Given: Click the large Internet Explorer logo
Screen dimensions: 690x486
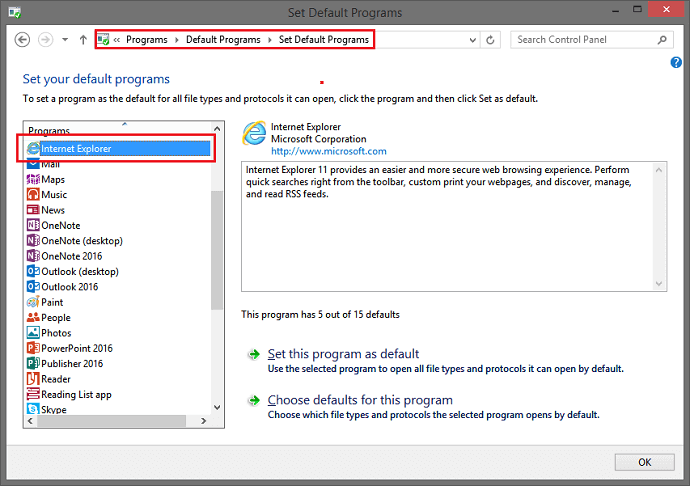Looking at the screenshot, I should point(254,133).
